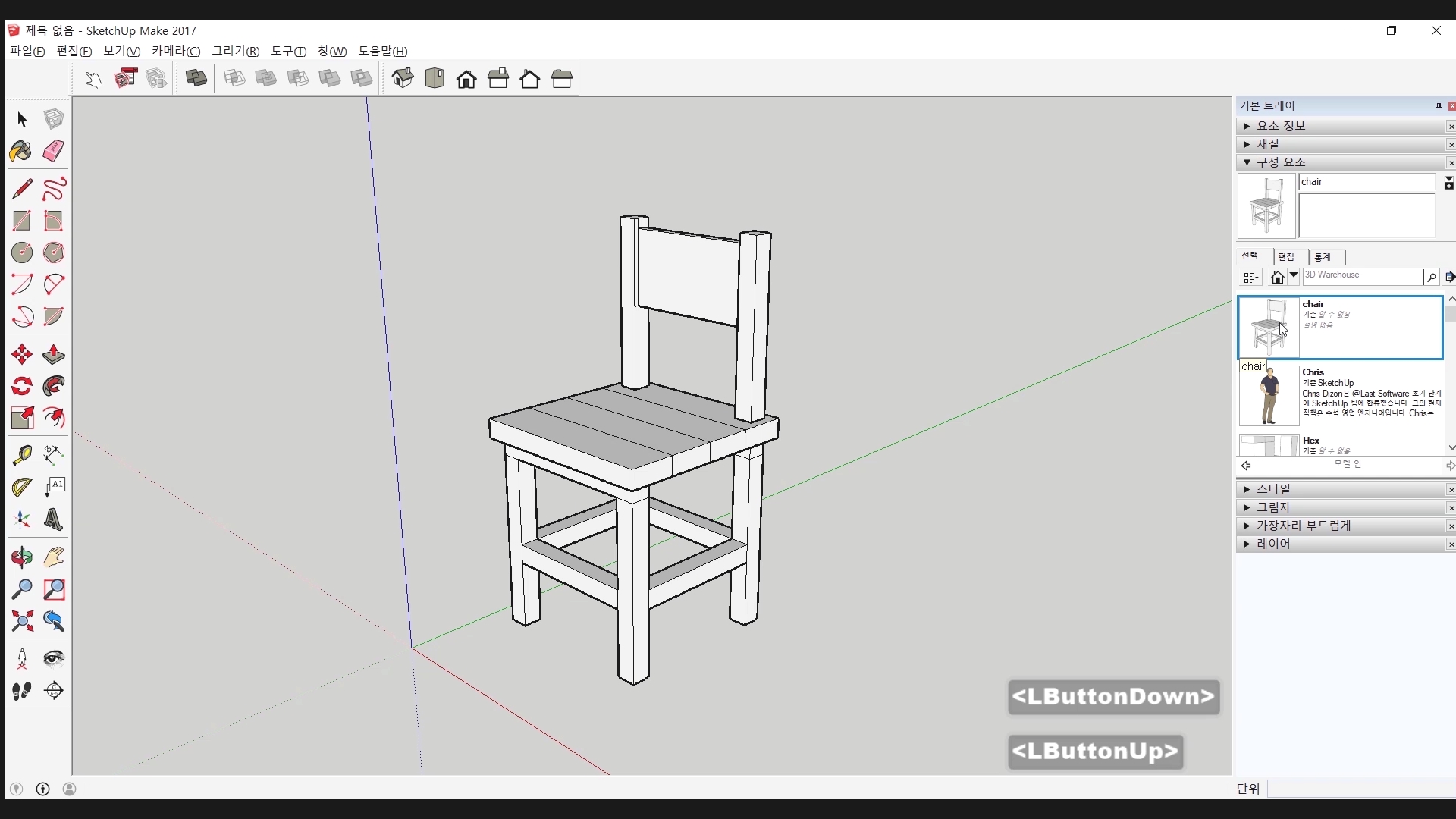Click the 3D Warehouse search field
Screen dimensions: 1456x819
click(1361, 276)
